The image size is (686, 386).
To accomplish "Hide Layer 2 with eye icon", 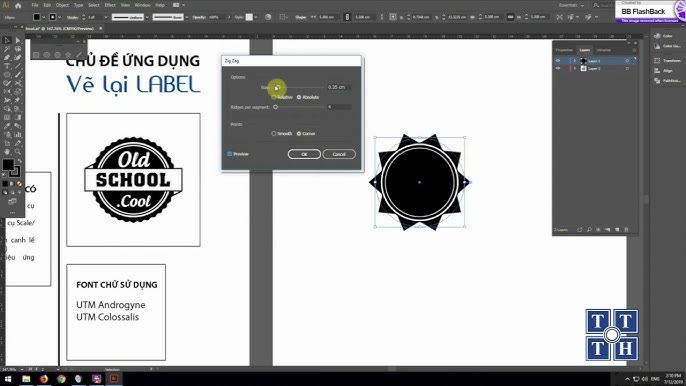I will pyautogui.click(x=558, y=68).
